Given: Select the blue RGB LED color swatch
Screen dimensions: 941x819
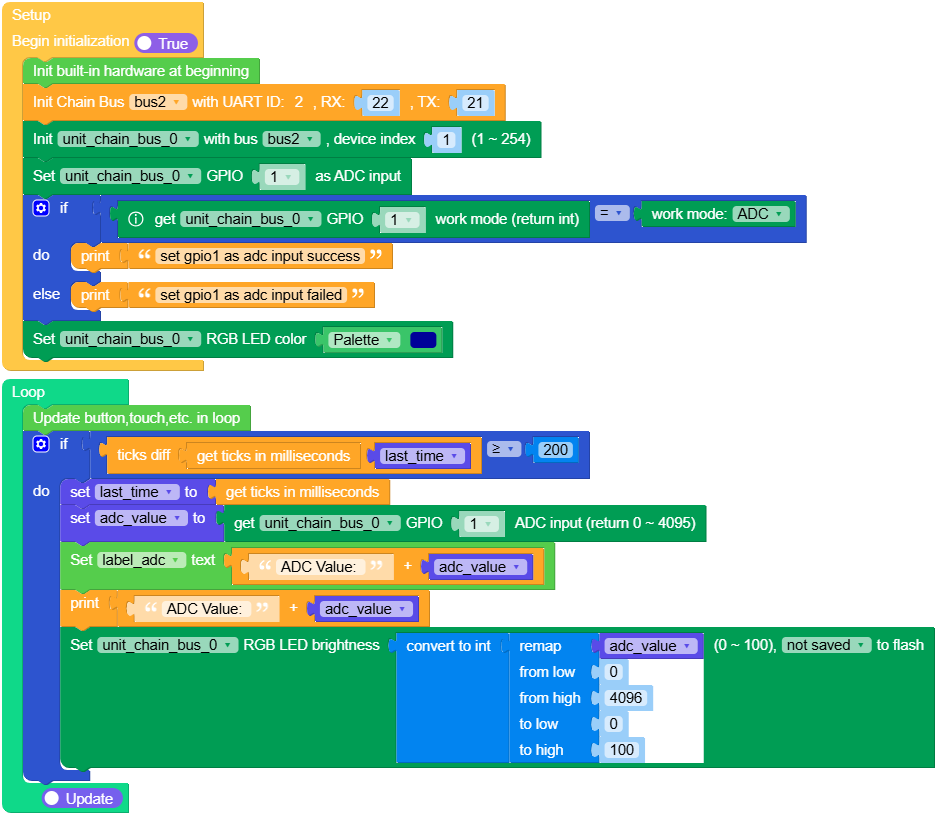Looking at the screenshot, I should [x=423, y=339].
